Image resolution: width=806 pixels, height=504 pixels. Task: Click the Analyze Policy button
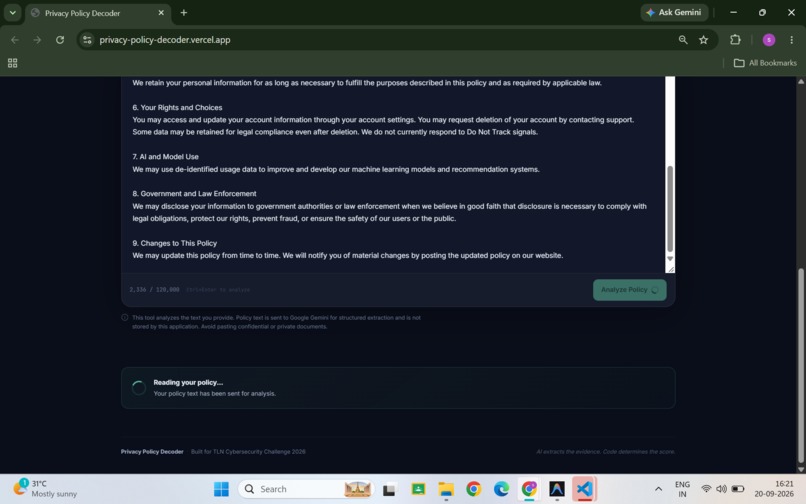[x=630, y=290]
